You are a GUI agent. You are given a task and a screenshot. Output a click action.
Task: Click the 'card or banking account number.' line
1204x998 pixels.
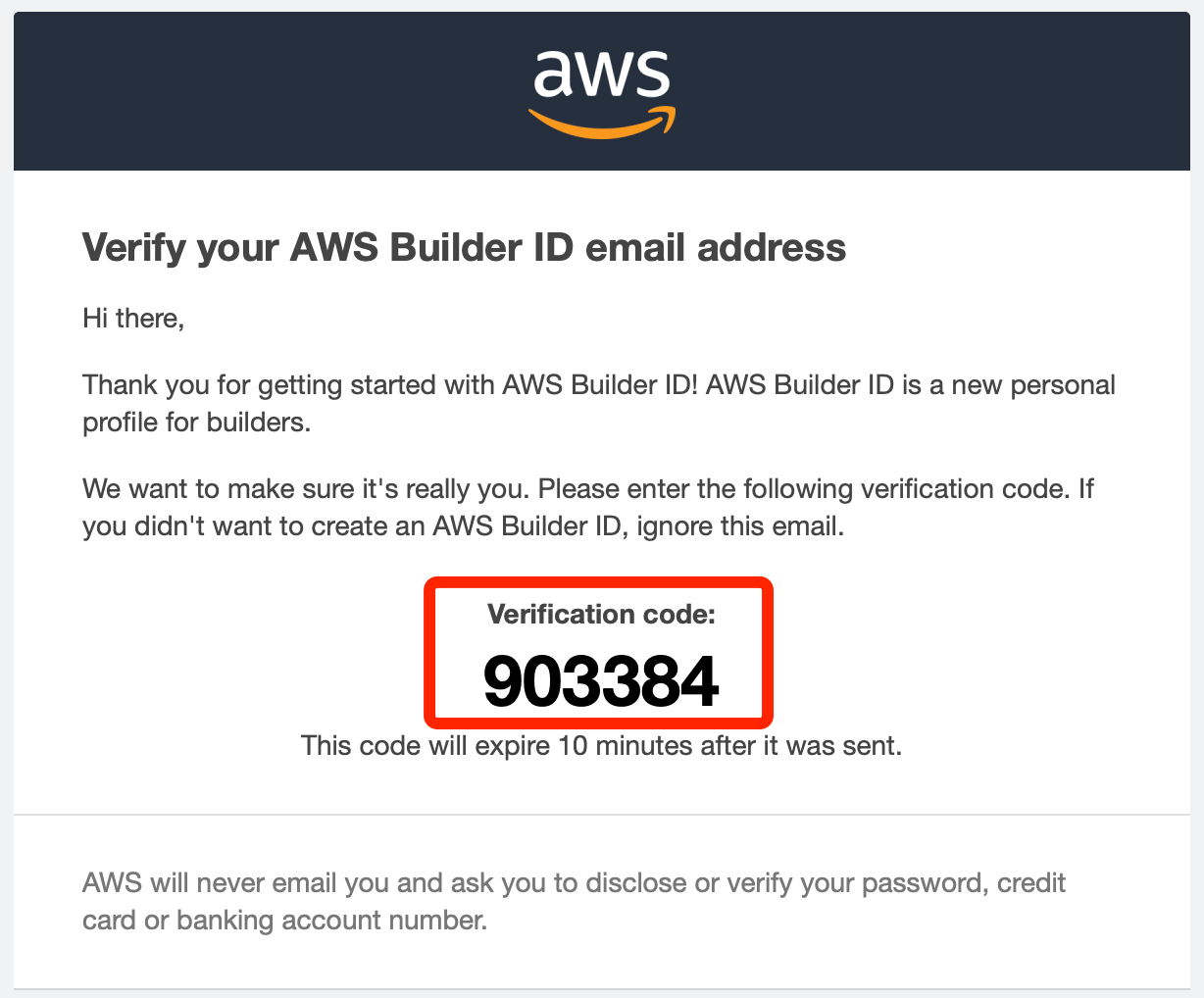pyautogui.click(x=284, y=921)
